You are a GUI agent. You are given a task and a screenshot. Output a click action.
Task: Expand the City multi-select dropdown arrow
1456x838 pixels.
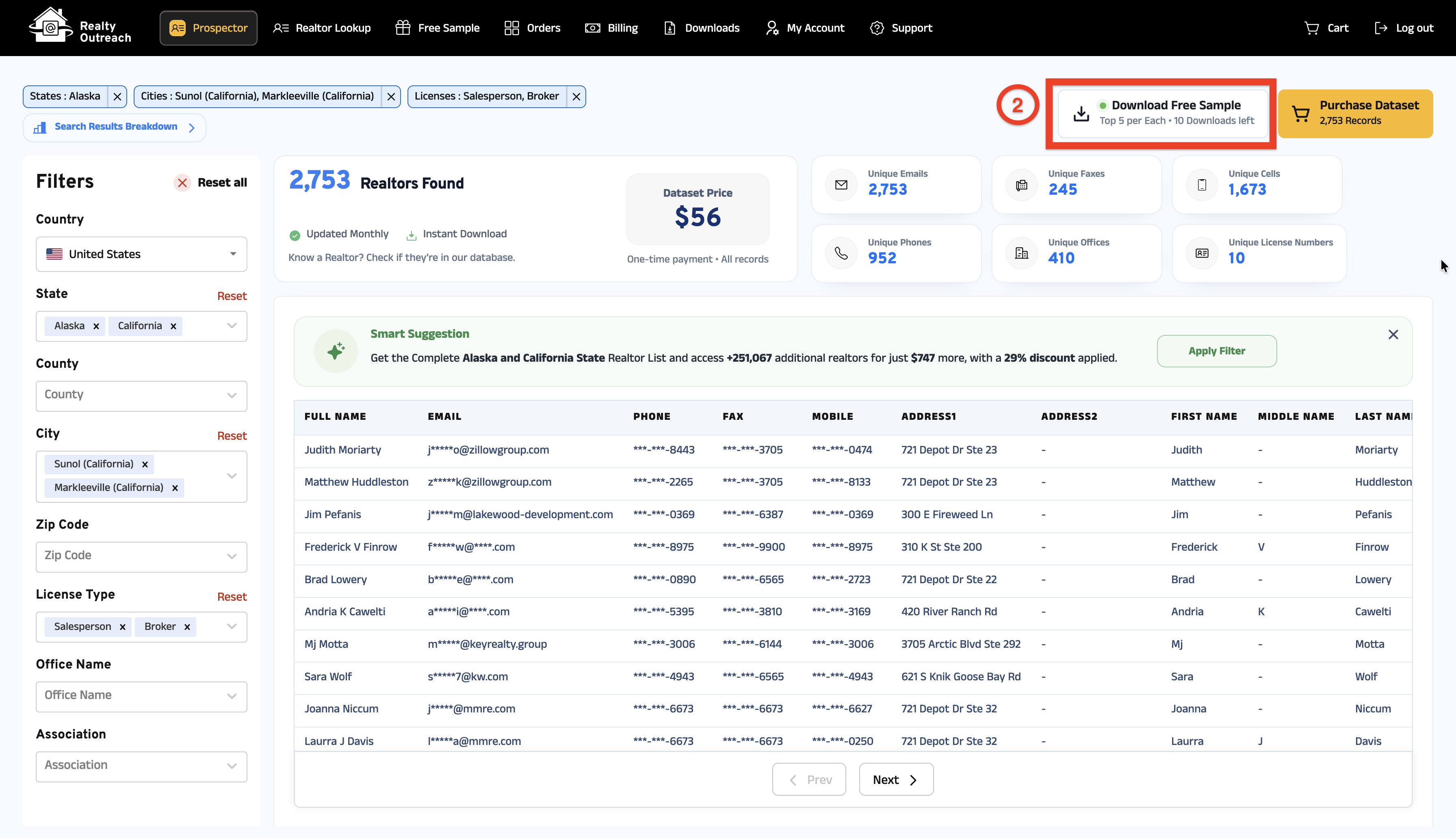(232, 476)
